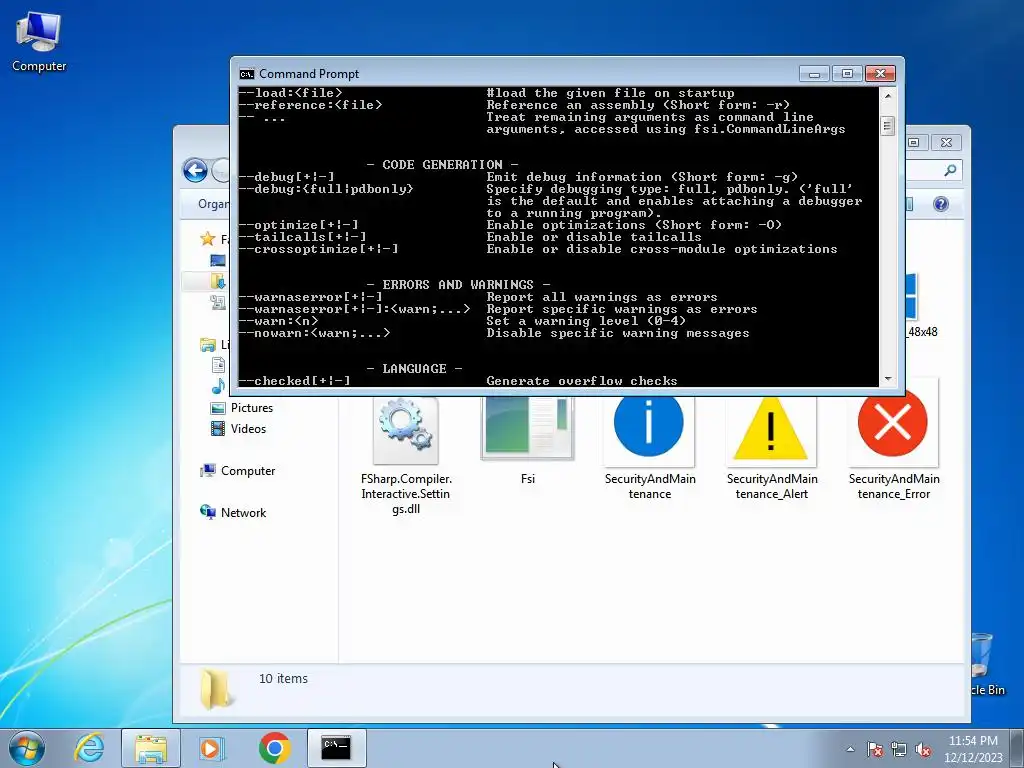This screenshot has width=1024, height=768.
Task: Click Command Prompt scrollbar up arrow
Action: click(888, 96)
